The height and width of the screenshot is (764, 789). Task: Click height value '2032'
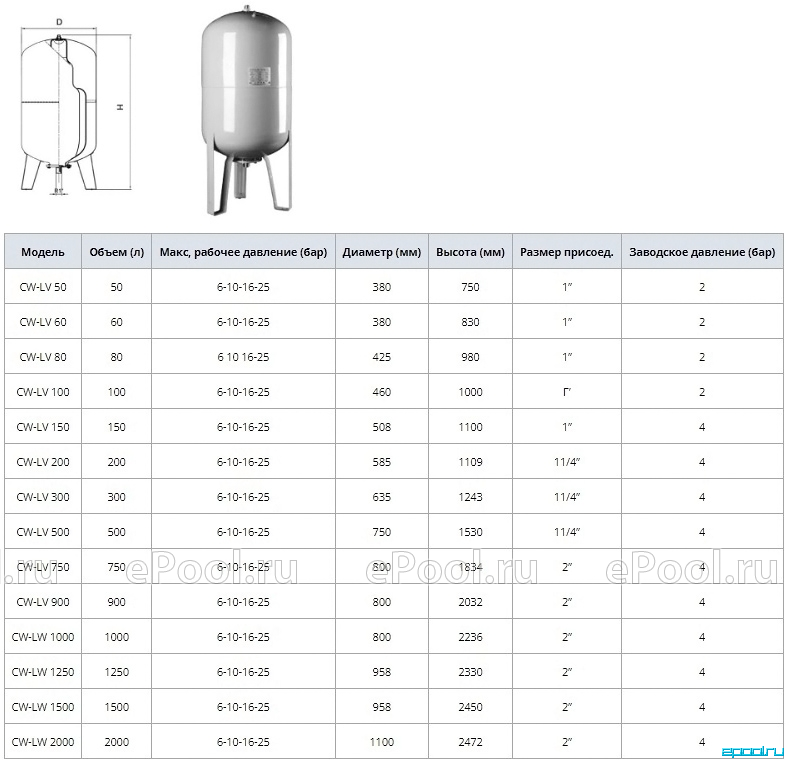[470, 602]
